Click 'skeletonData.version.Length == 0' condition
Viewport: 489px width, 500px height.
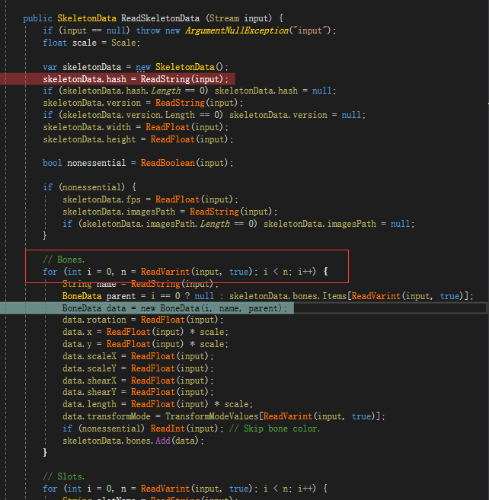click(141, 115)
